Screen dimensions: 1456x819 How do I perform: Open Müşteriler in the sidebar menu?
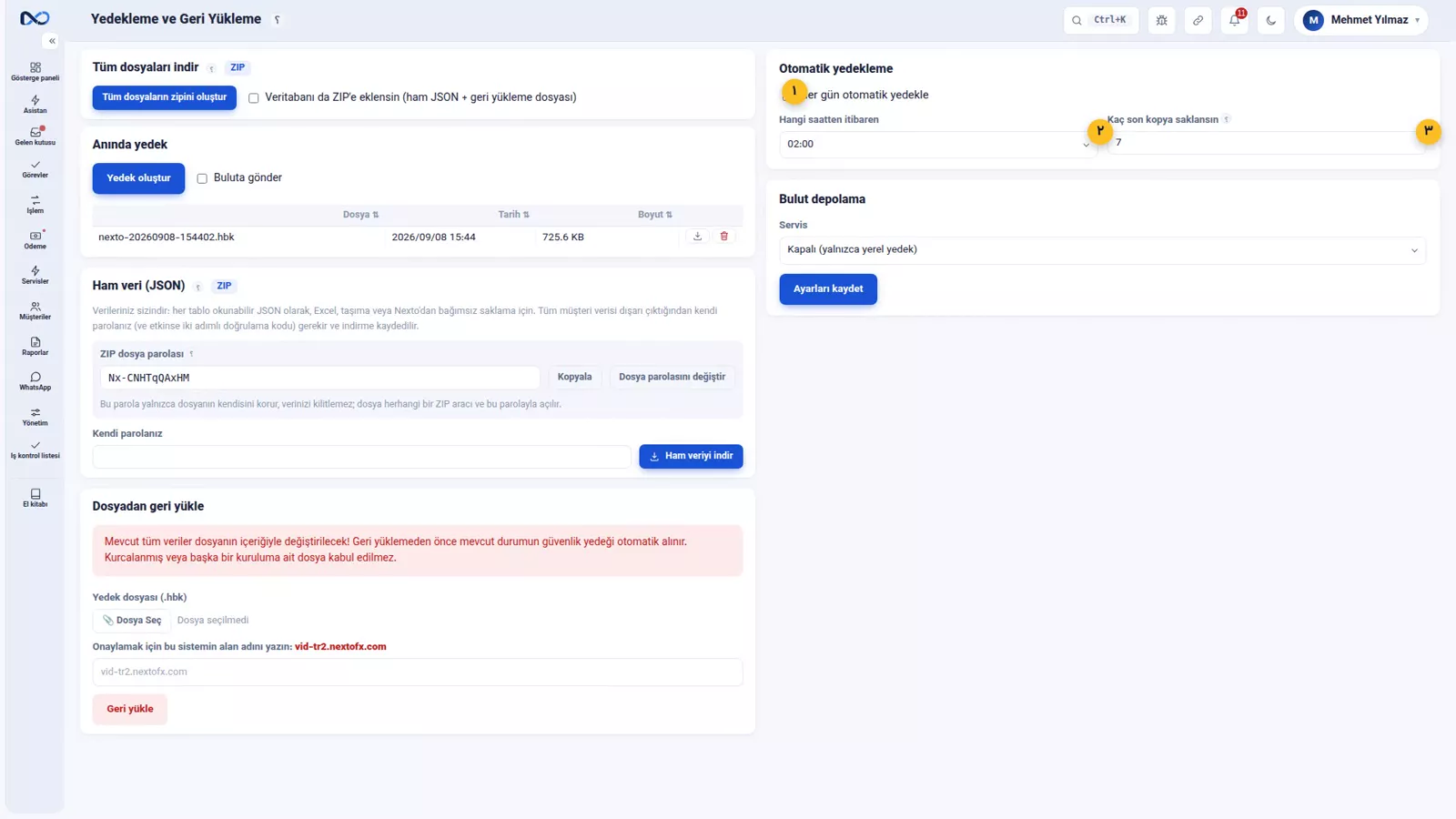click(35, 310)
